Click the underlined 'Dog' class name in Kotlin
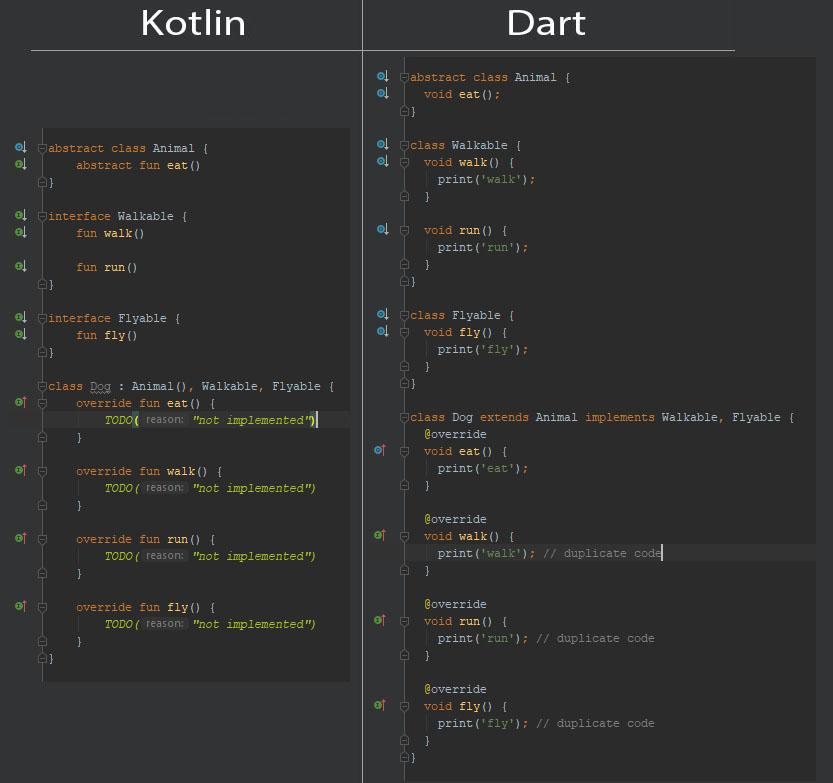Screen dimensions: 833x783 click(x=100, y=387)
